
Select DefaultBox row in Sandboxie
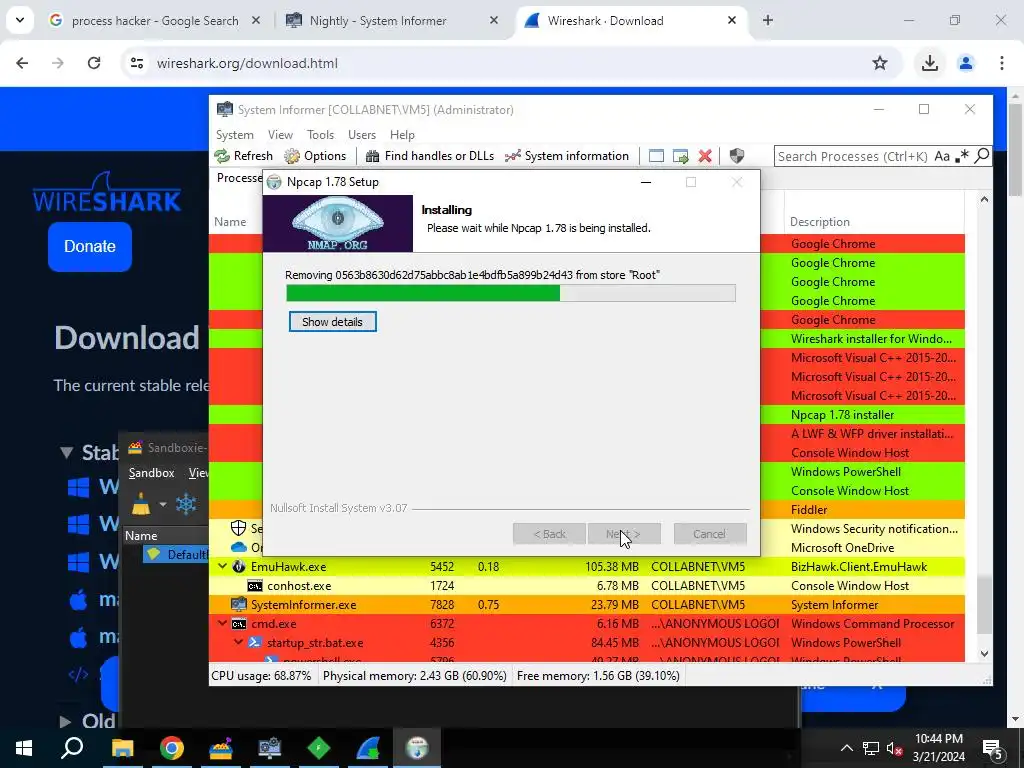178,554
